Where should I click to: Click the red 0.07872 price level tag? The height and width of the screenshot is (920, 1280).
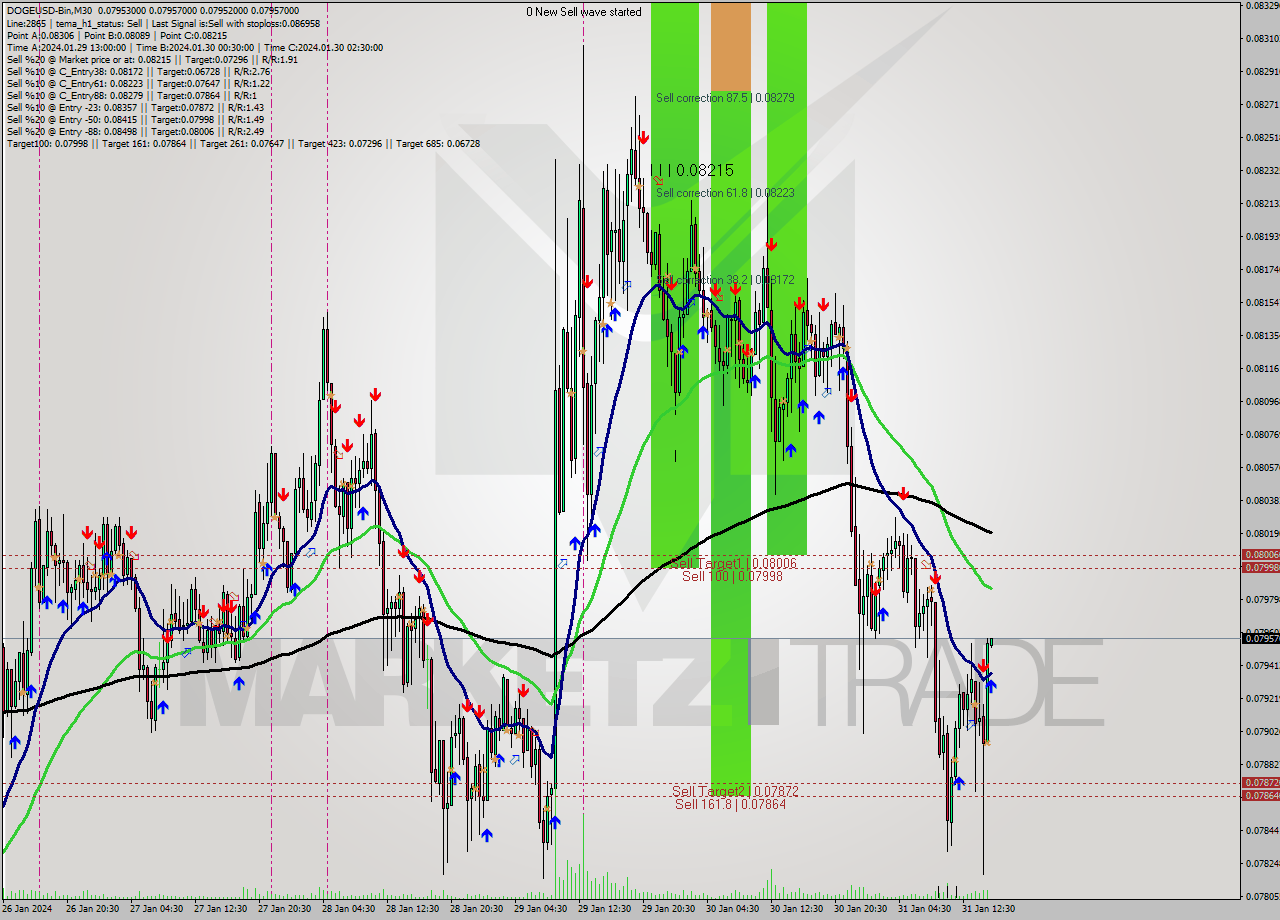(x=1260, y=783)
